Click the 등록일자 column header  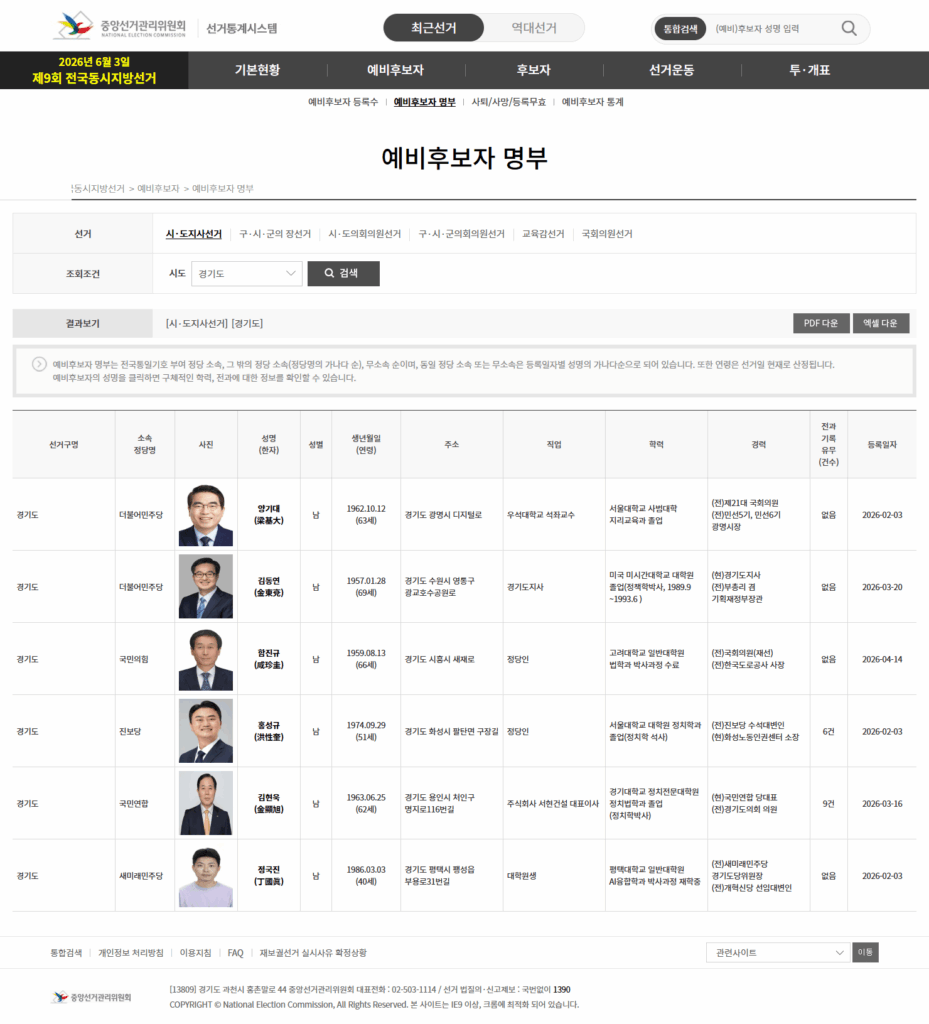pos(882,444)
